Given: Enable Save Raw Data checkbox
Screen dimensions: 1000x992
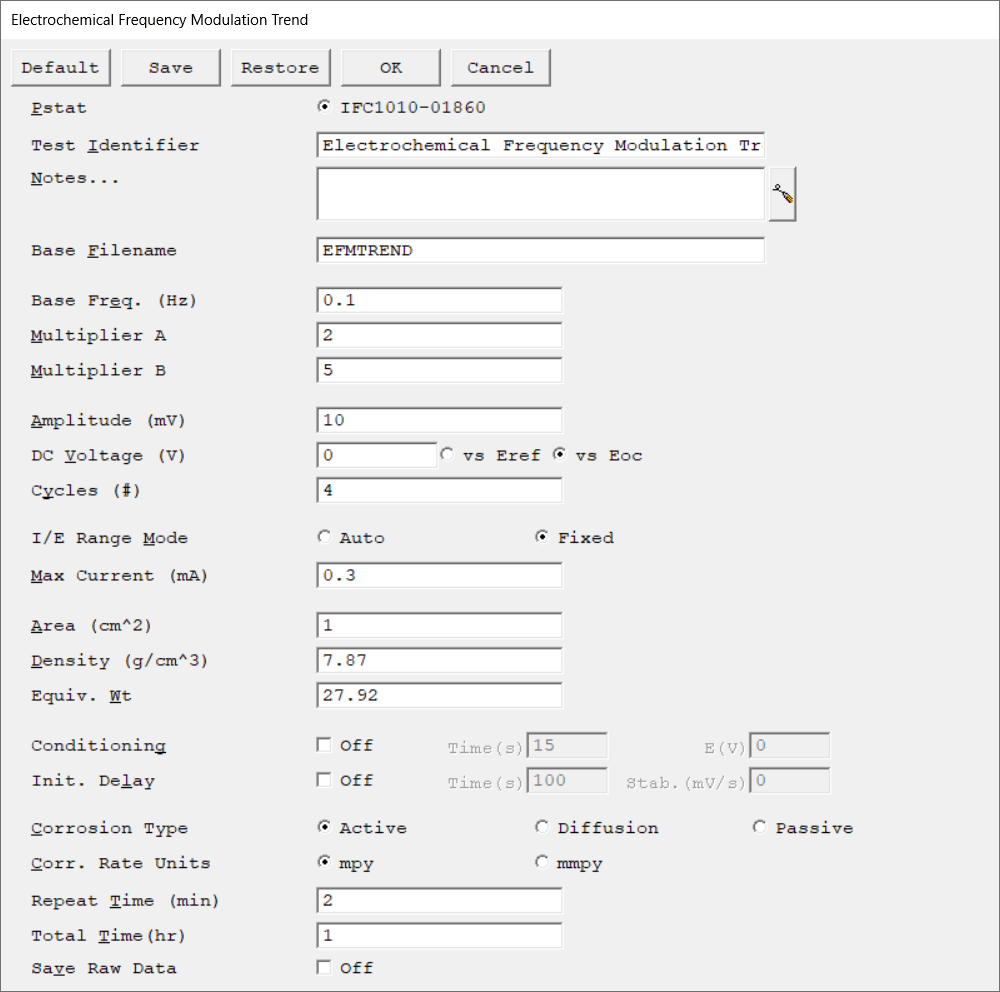Looking at the screenshot, I should pos(324,967).
